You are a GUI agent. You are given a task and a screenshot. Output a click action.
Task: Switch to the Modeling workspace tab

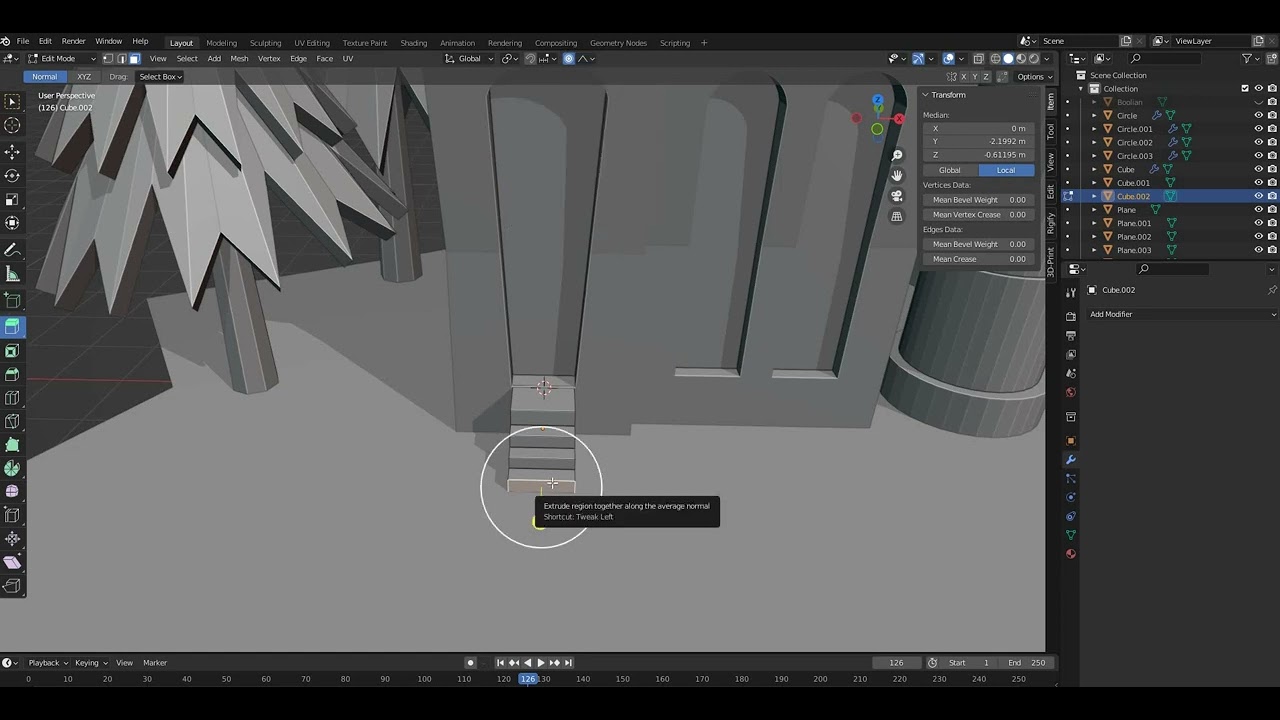[221, 42]
